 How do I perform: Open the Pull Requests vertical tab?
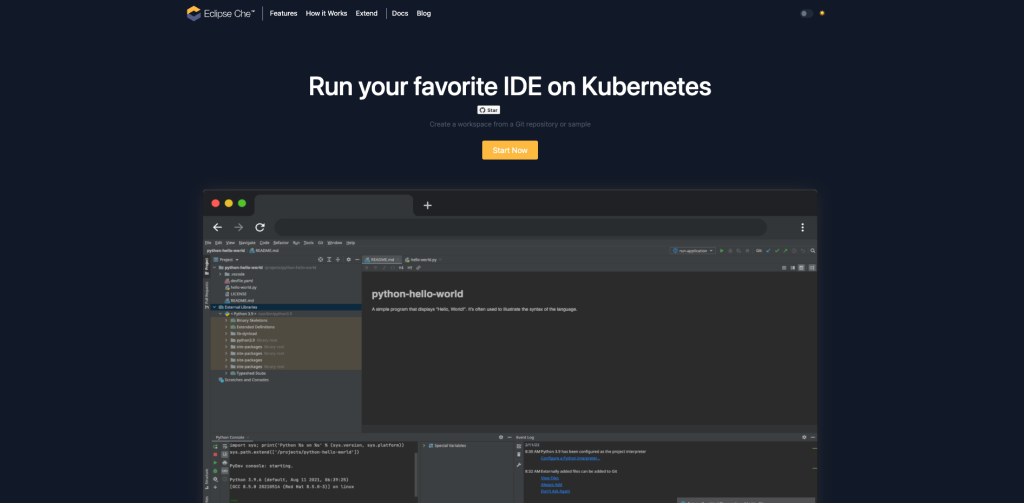(x=207, y=294)
